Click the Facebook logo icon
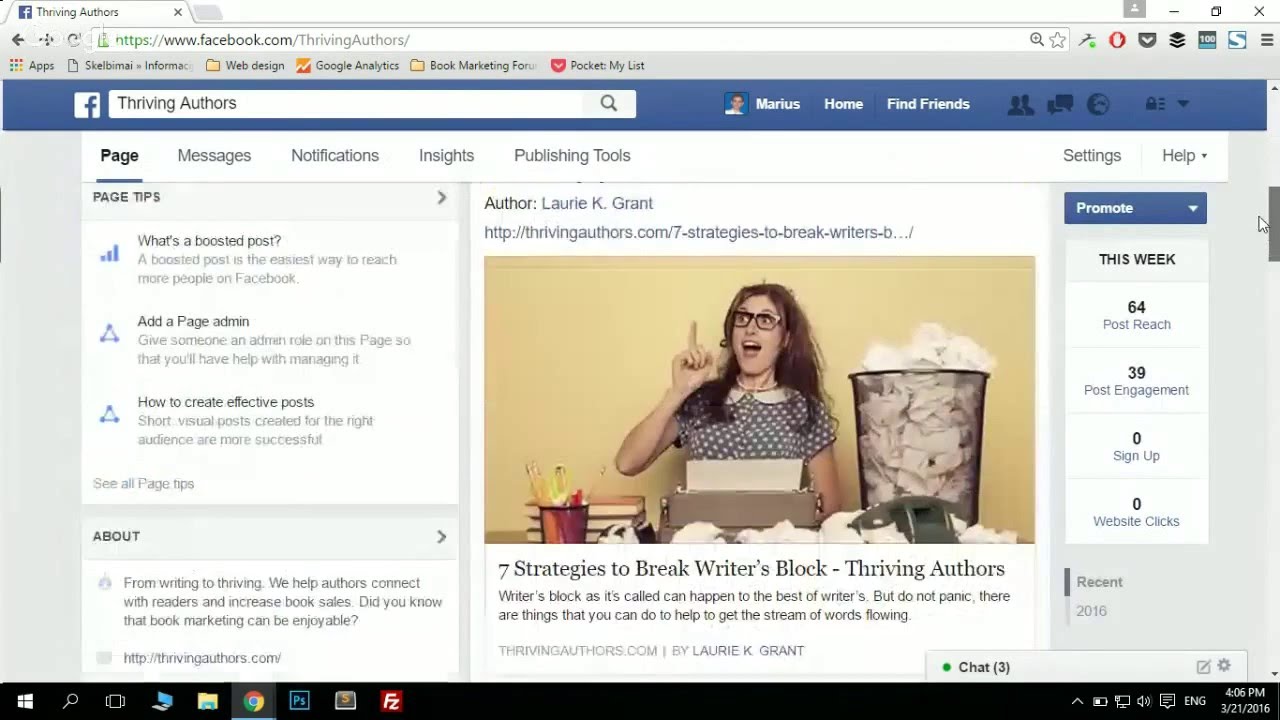 click(87, 104)
